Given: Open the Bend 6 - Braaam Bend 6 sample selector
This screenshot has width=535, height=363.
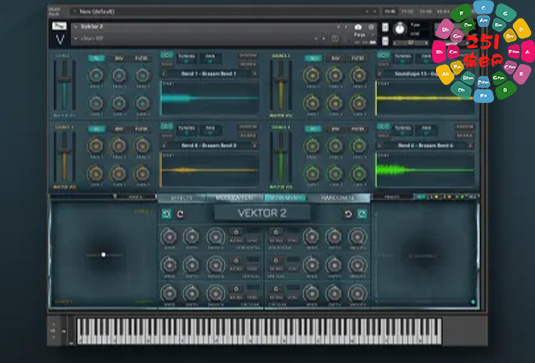Looking at the screenshot, I should [x=425, y=146].
